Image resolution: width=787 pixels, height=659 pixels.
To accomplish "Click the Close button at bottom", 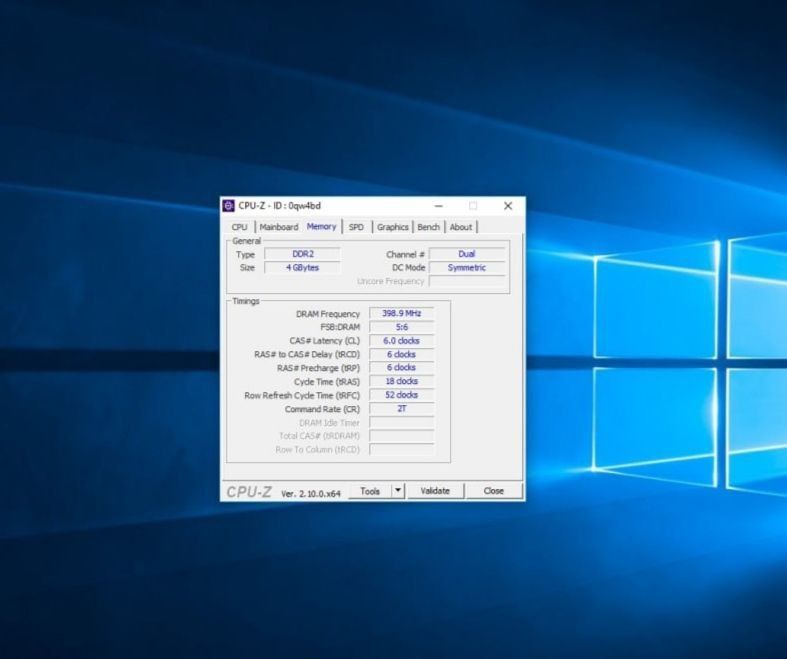I will point(494,491).
